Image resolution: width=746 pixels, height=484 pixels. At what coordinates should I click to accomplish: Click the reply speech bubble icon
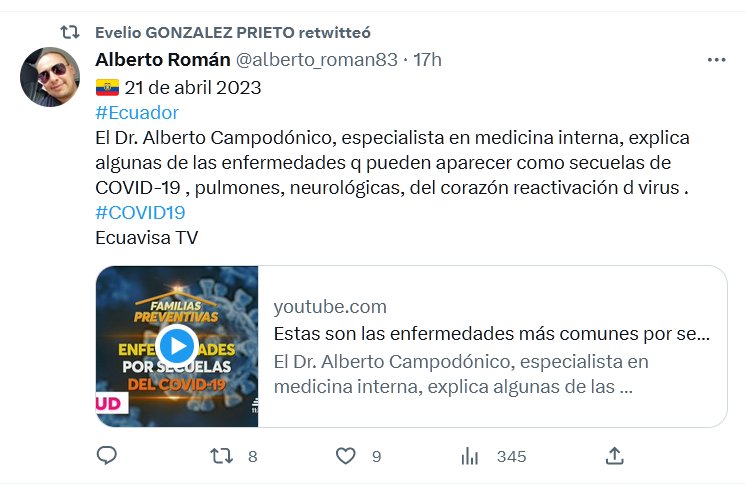107,456
